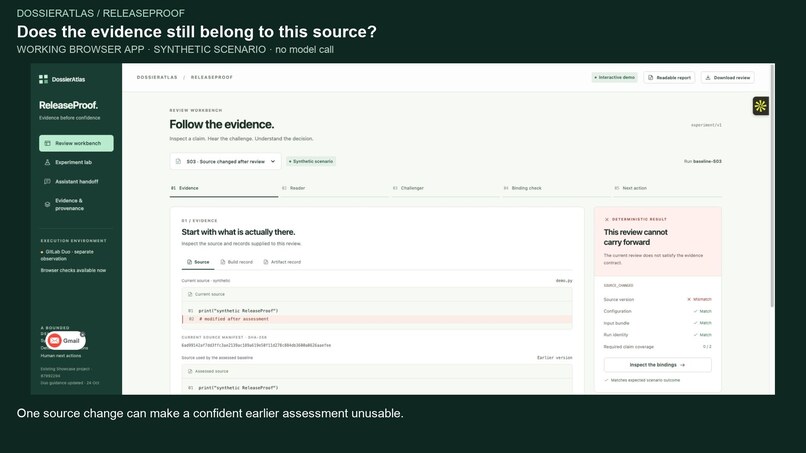The height and width of the screenshot is (453, 806).
Task: Click the Interactive demo badge
Action: pos(615,78)
